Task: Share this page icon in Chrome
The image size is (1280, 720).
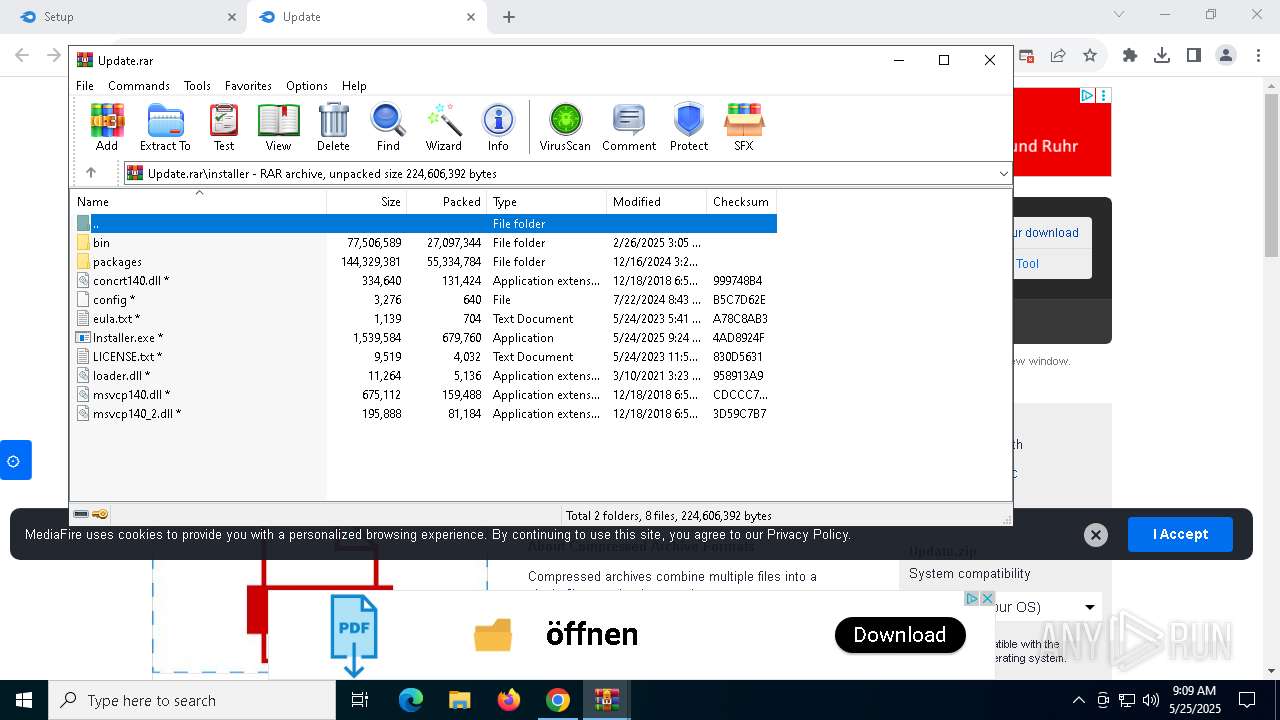Action: point(1058,56)
